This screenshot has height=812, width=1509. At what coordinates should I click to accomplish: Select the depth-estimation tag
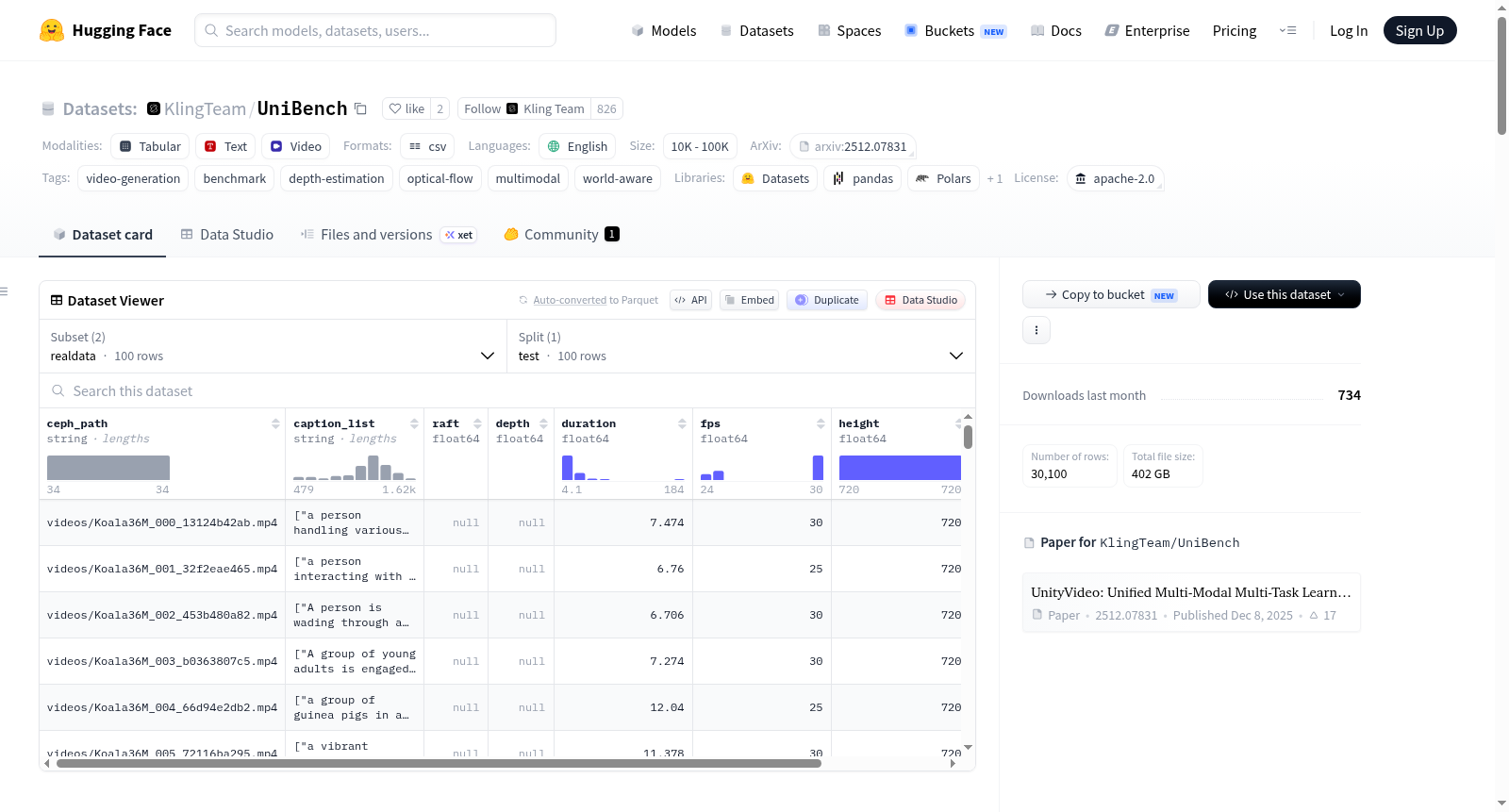[337, 178]
